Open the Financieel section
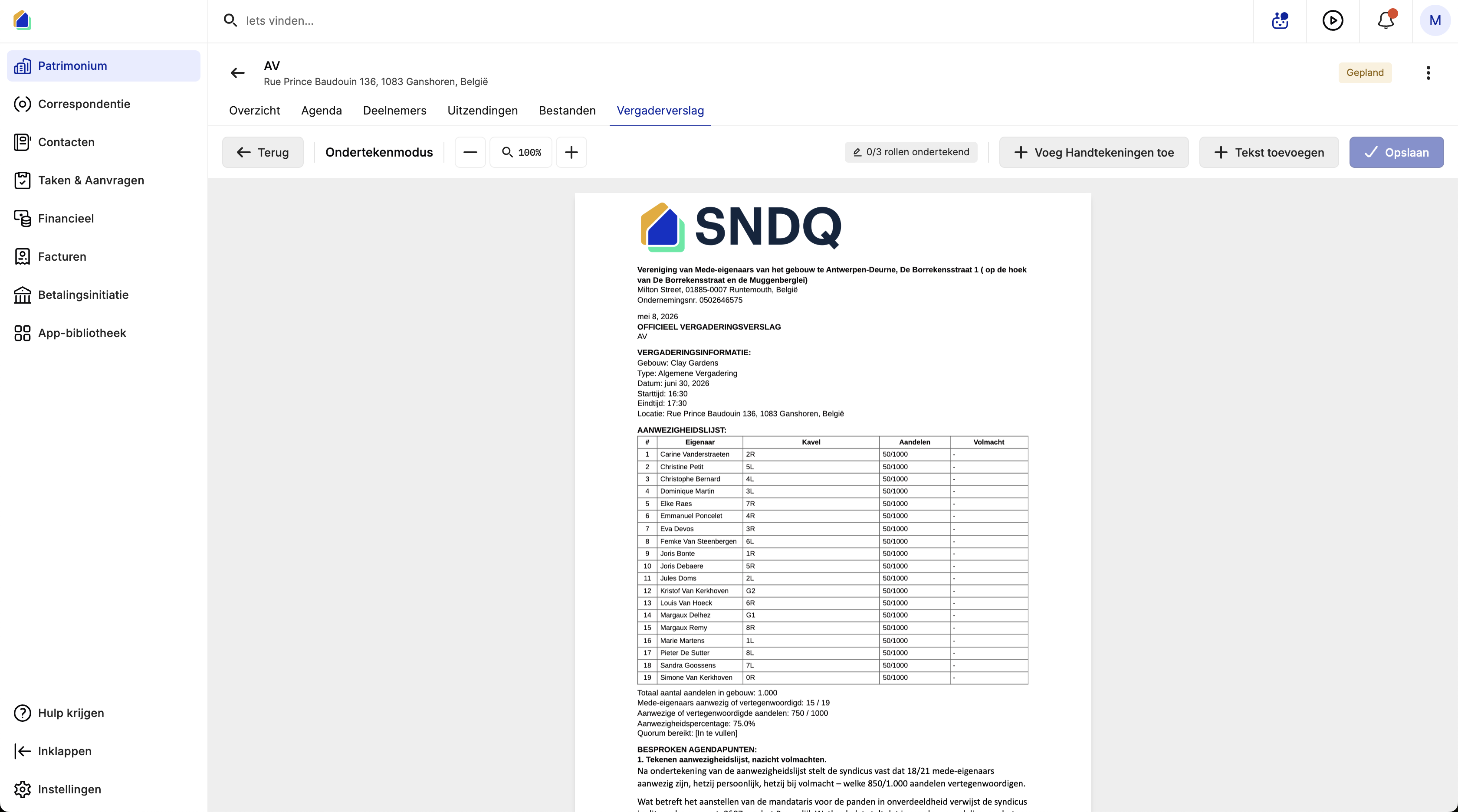This screenshot has height=812, width=1458. click(x=104, y=219)
